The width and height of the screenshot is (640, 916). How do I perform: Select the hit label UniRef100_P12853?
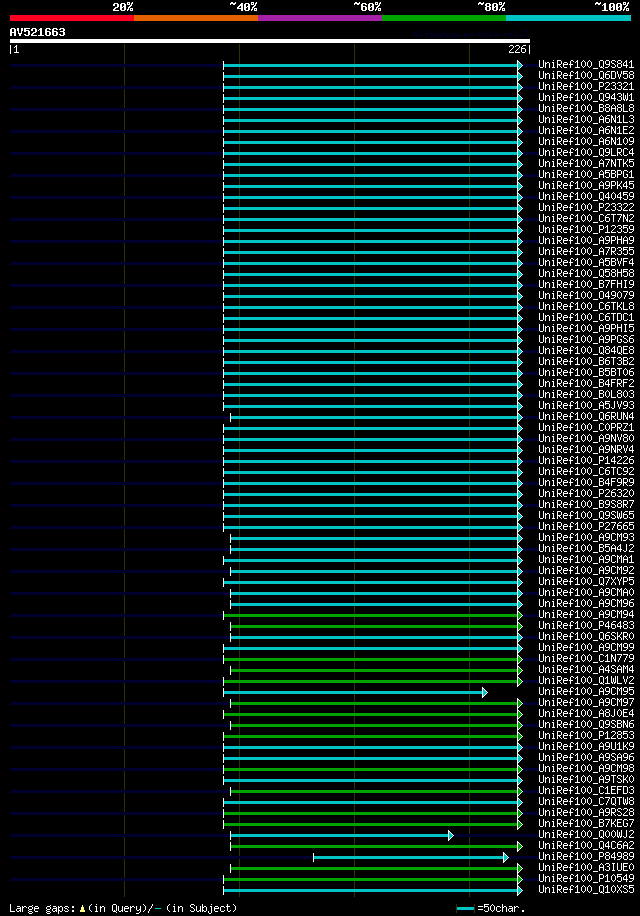586,735
